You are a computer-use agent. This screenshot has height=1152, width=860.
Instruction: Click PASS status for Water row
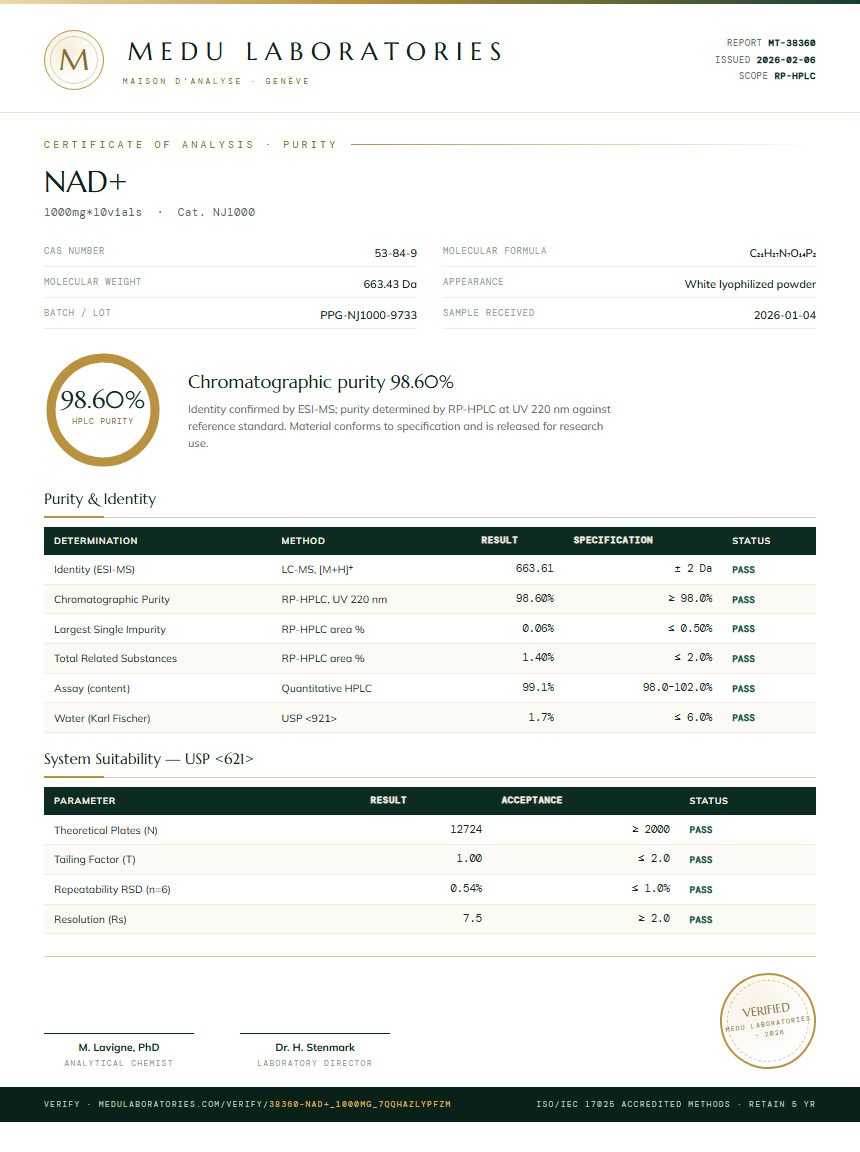(x=743, y=718)
